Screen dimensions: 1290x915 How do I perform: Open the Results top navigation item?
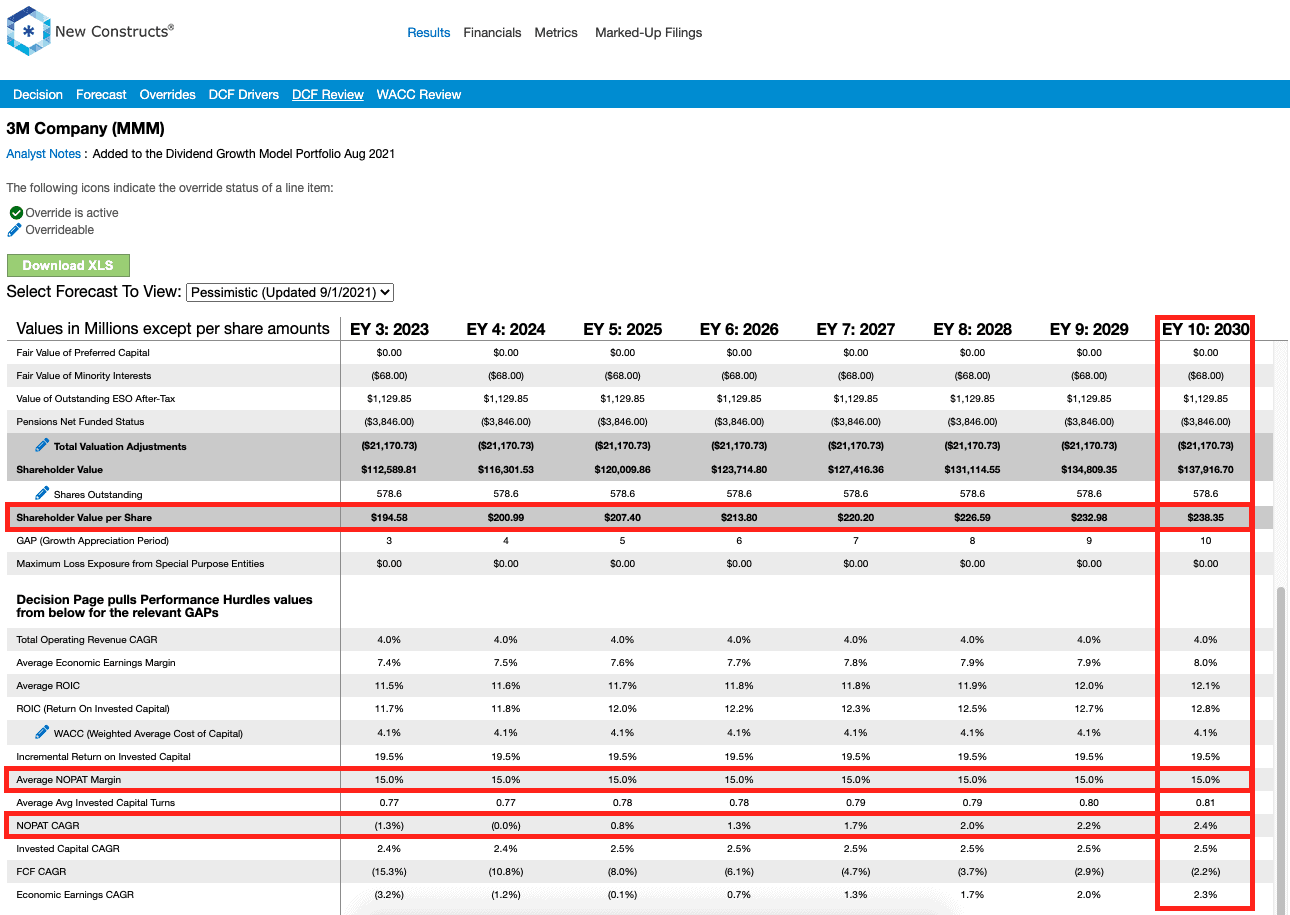(429, 33)
